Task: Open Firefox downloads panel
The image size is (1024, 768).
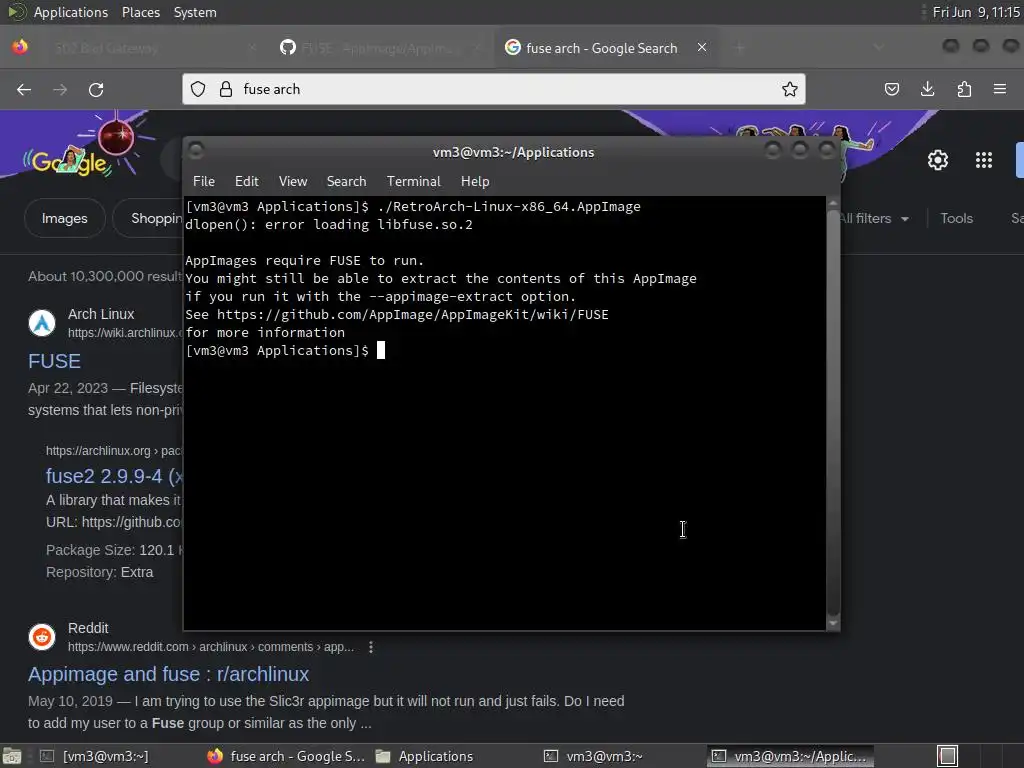Action: tap(928, 89)
